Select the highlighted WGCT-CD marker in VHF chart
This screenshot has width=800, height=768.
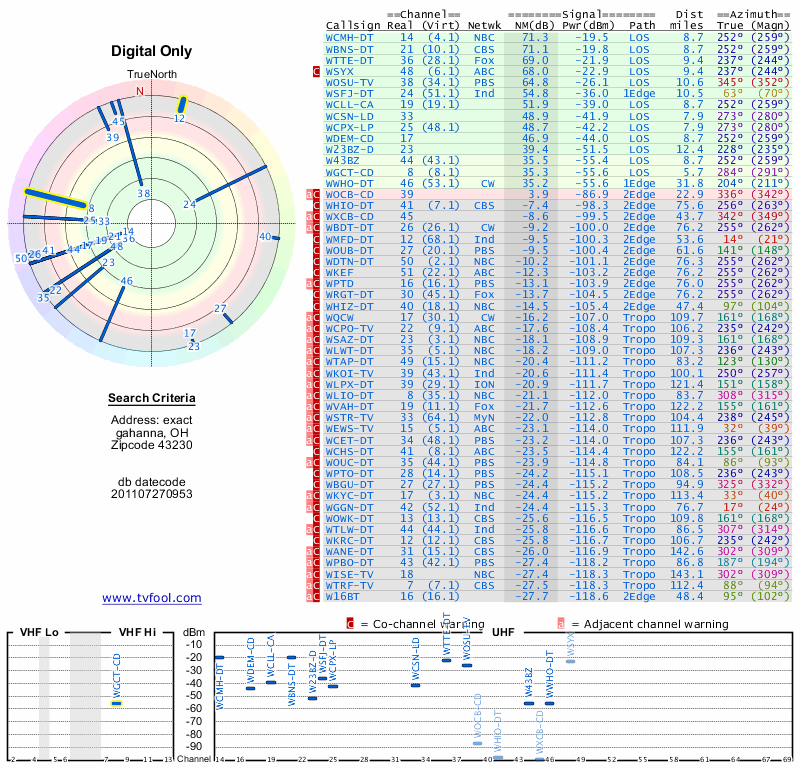tap(117, 703)
